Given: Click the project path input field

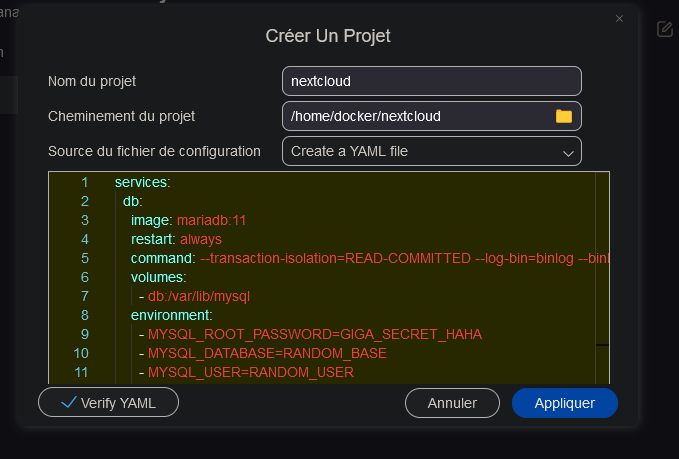Looking at the screenshot, I should pyautogui.click(x=432, y=116).
